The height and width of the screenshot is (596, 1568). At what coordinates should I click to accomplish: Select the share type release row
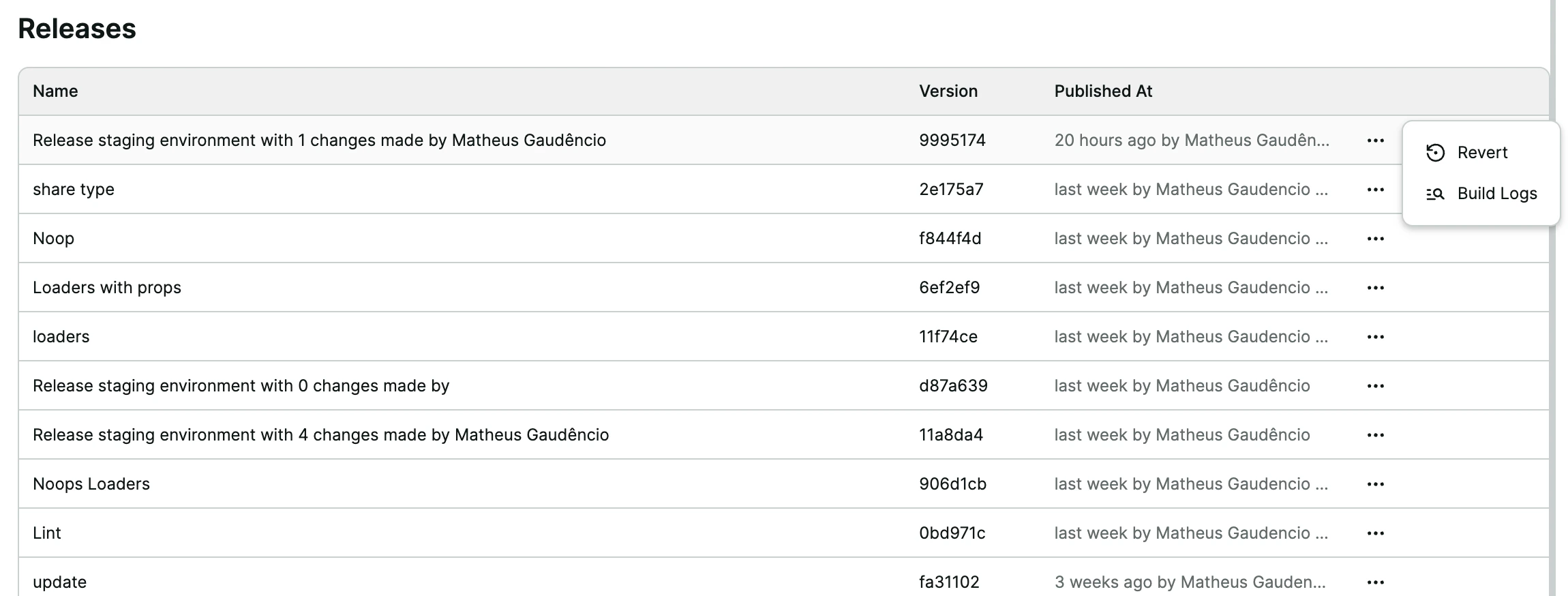72,189
